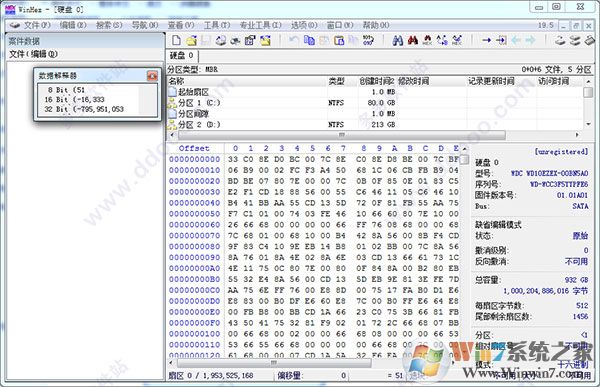
Task: Open a file with the folder icon
Action: click(191, 40)
